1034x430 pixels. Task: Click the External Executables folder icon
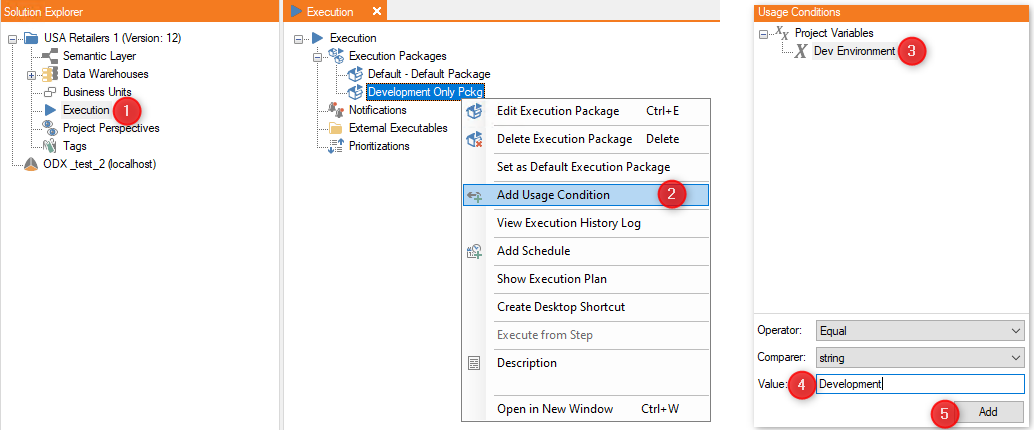point(336,128)
